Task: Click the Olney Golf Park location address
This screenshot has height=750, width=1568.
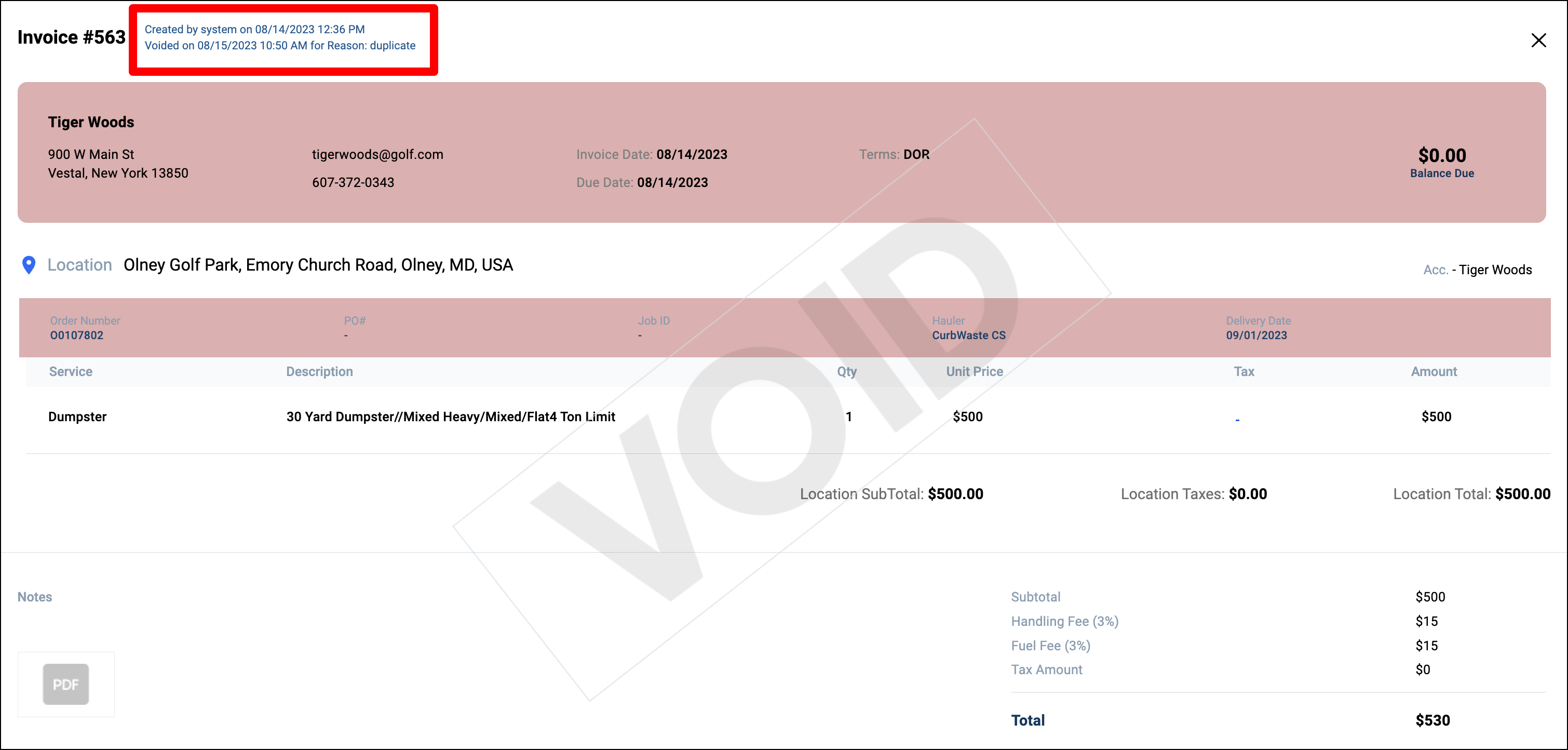Action: 318,265
